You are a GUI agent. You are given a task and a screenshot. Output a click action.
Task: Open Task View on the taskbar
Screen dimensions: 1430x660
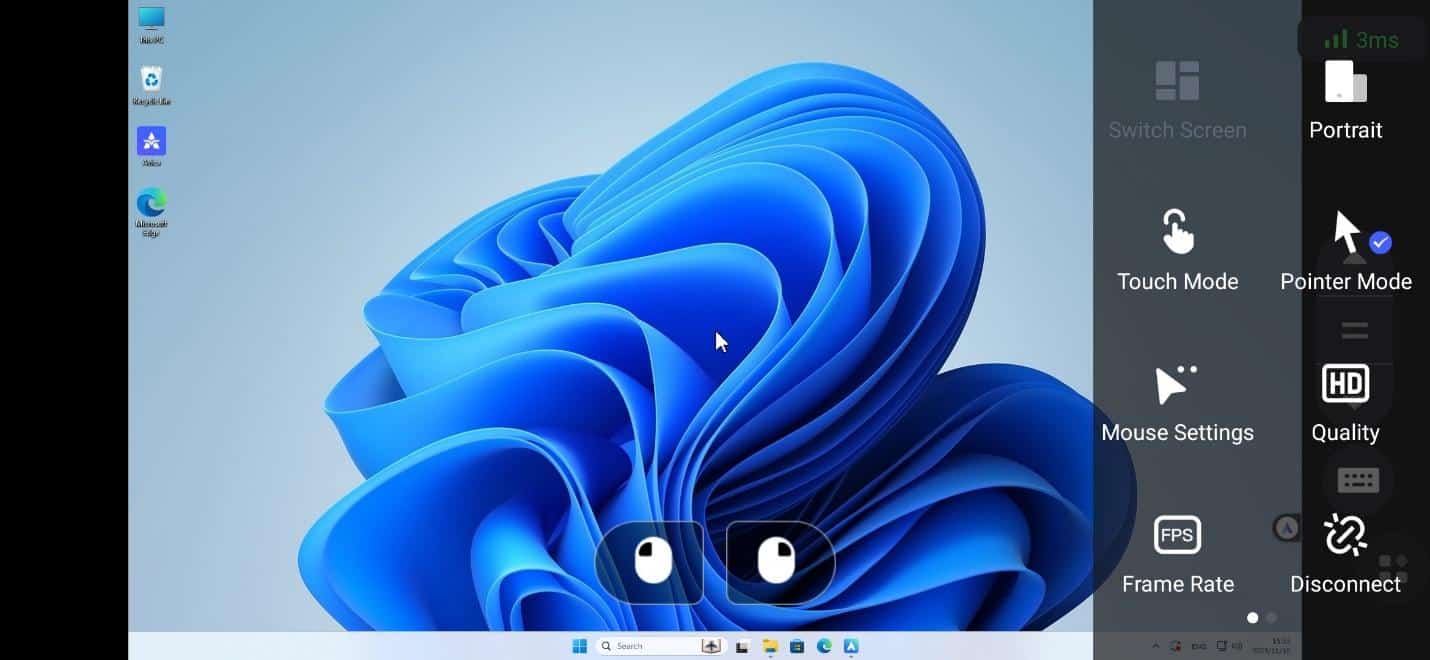[x=742, y=646]
